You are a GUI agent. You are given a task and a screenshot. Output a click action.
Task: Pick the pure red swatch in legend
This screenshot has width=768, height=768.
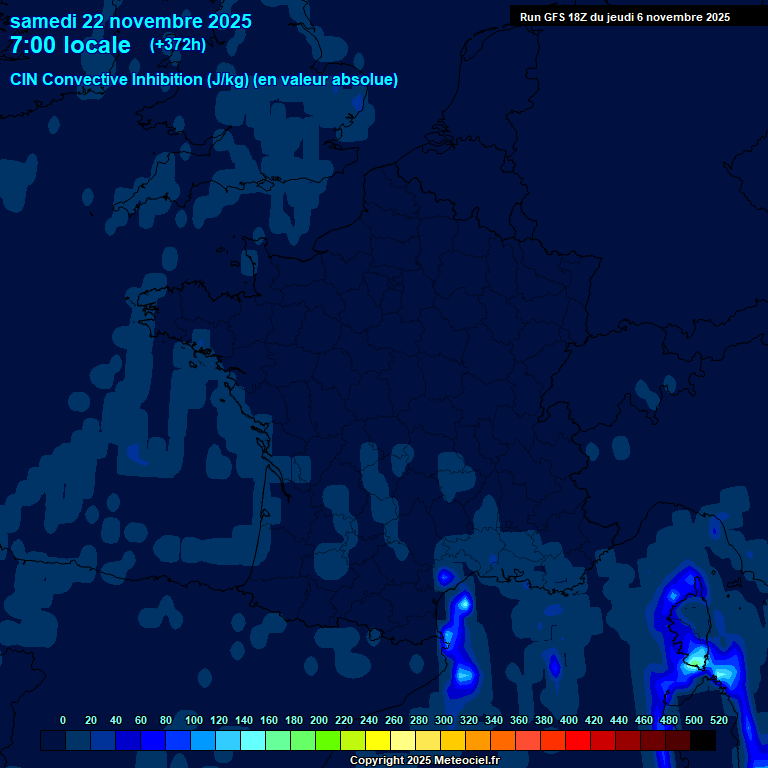point(578,741)
